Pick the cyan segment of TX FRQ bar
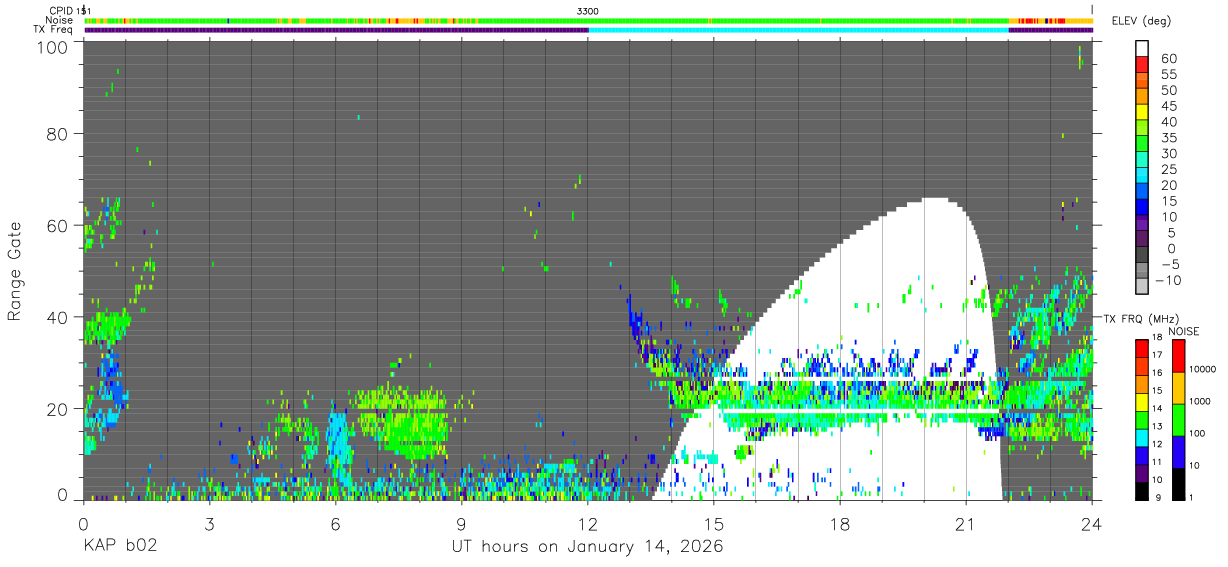The height and width of the screenshot is (567, 1228). [1144, 436]
